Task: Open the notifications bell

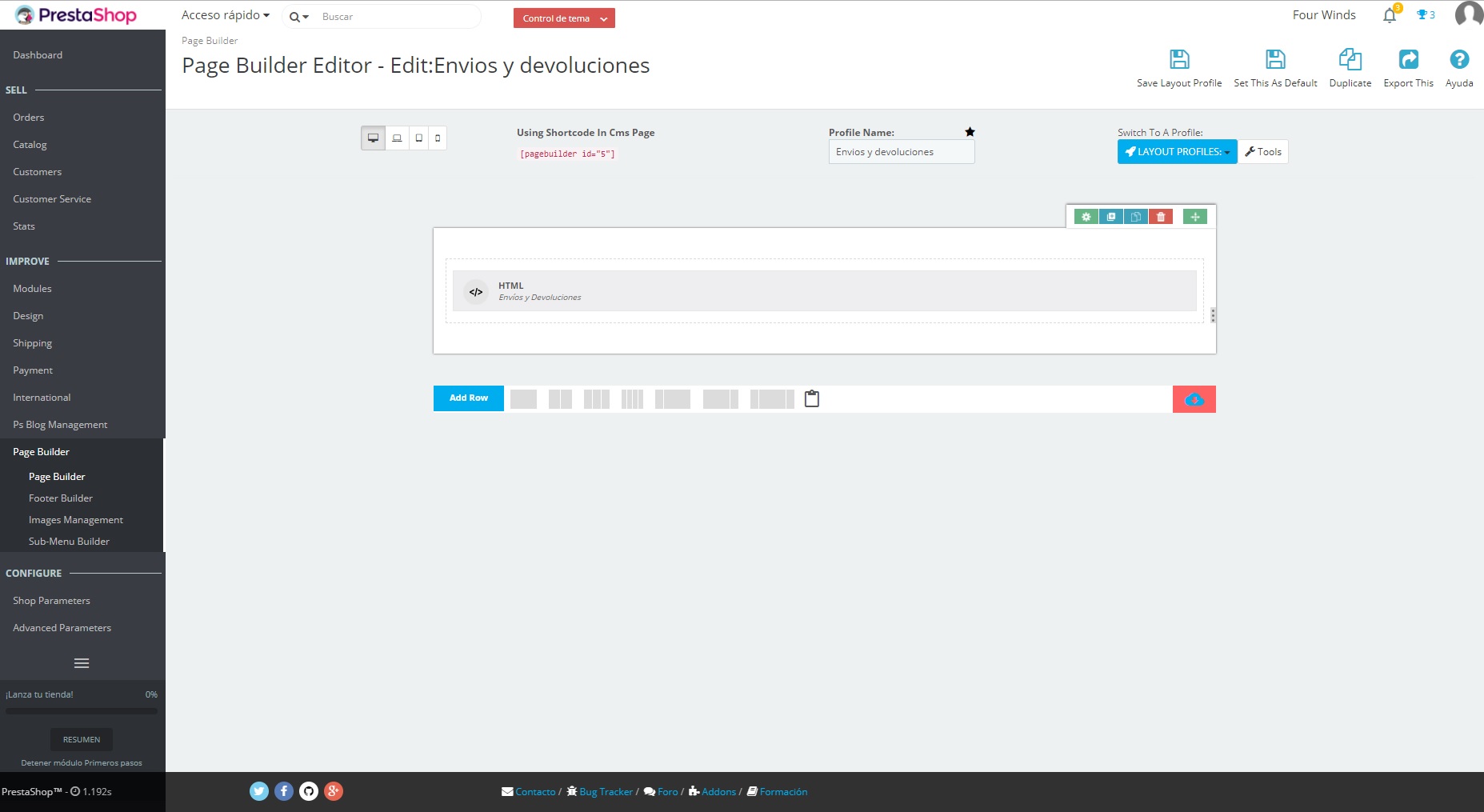Action: pos(1390,15)
